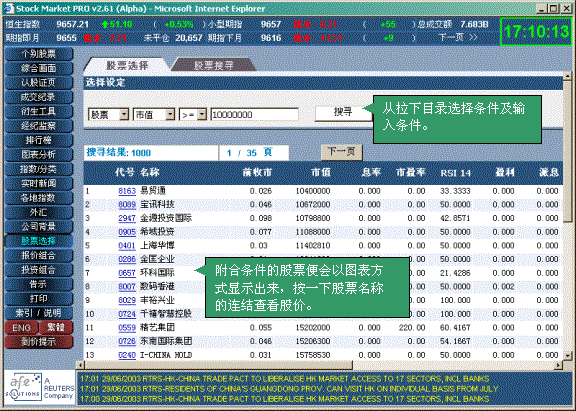Open stock code 2947 link

coord(127,218)
